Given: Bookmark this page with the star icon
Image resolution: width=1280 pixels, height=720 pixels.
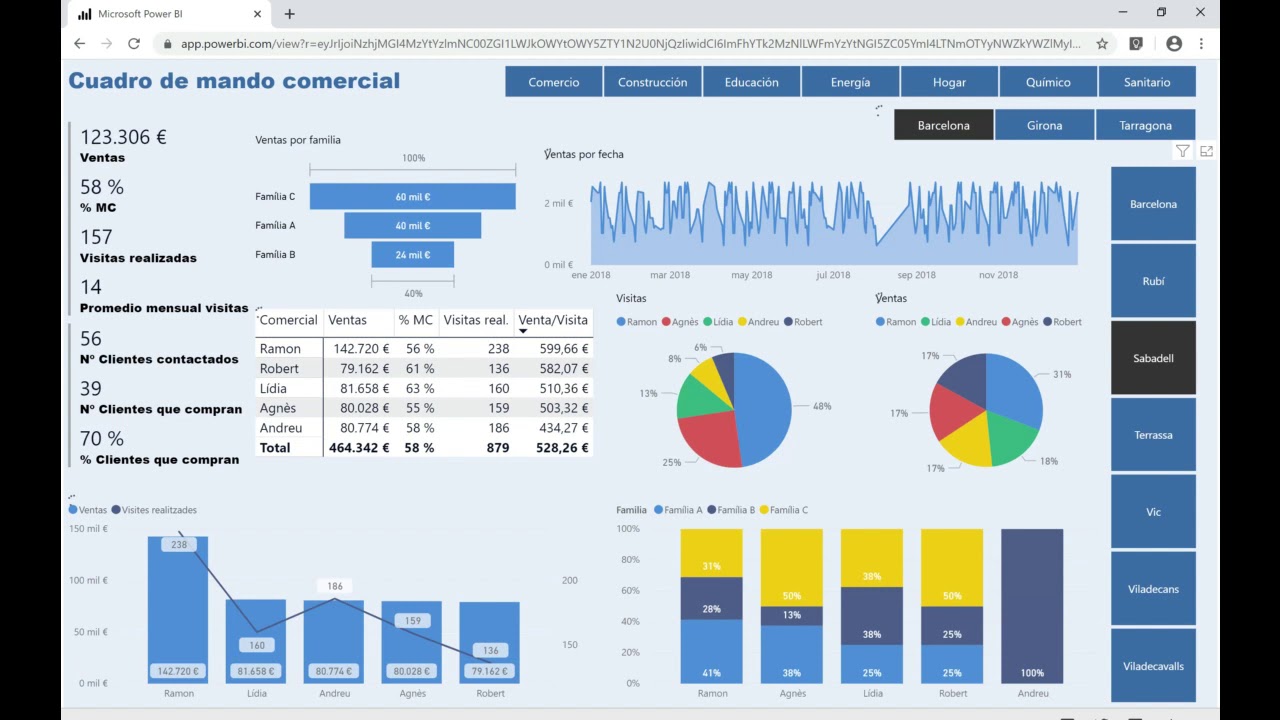Looking at the screenshot, I should [x=1102, y=44].
